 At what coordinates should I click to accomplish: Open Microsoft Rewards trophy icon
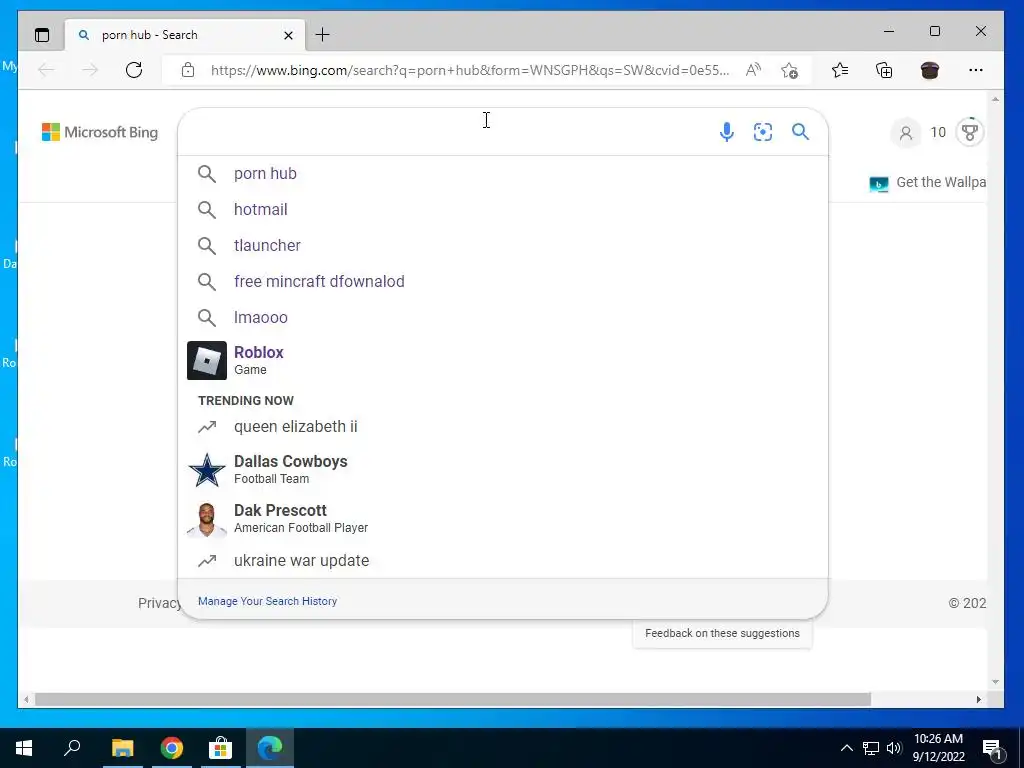(x=970, y=133)
